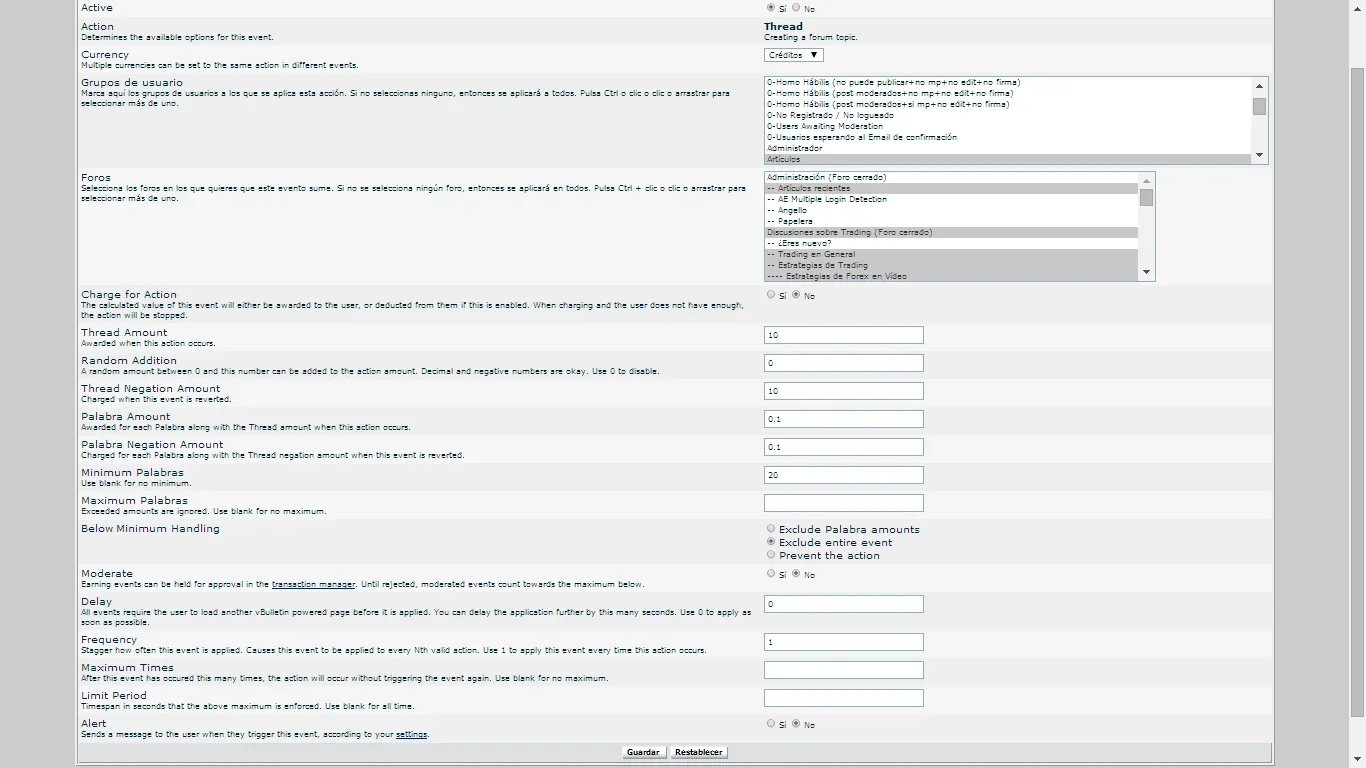Select Homo Hábilis post moderados+si mp group

coord(1008,104)
